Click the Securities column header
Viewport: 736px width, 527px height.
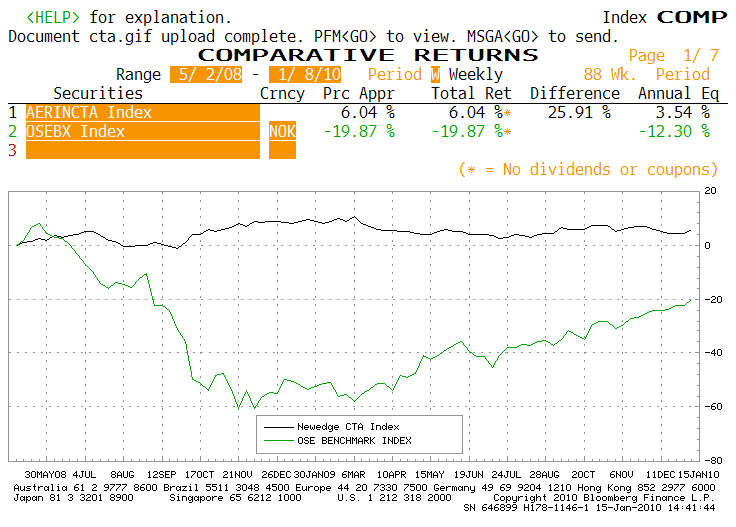click(x=98, y=93)
